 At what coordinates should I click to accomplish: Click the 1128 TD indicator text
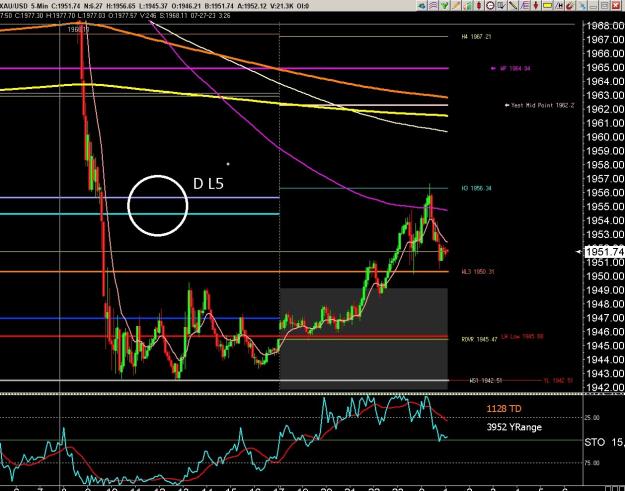coord(504,409)
